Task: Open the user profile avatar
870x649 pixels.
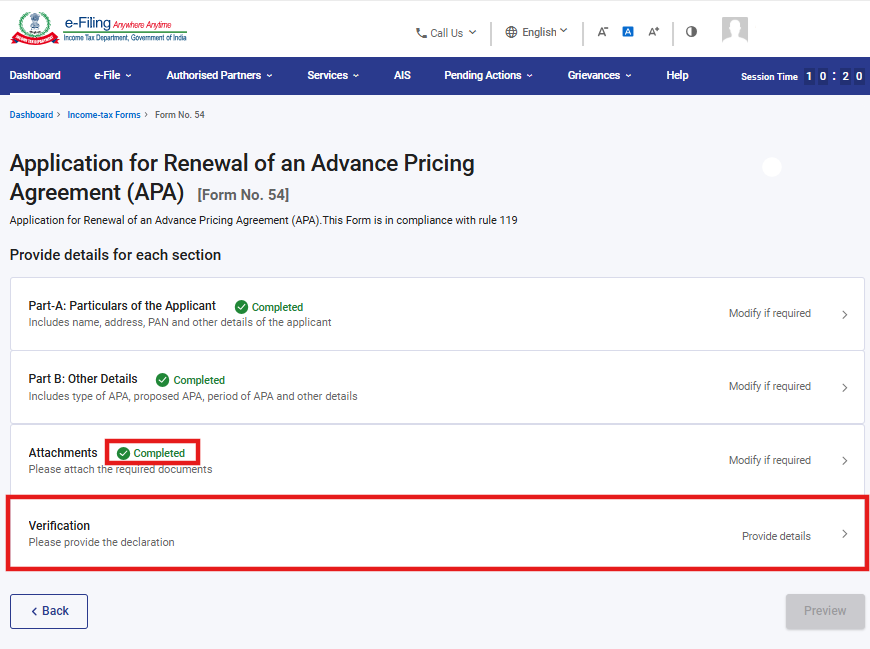Action: coord(735,30)
